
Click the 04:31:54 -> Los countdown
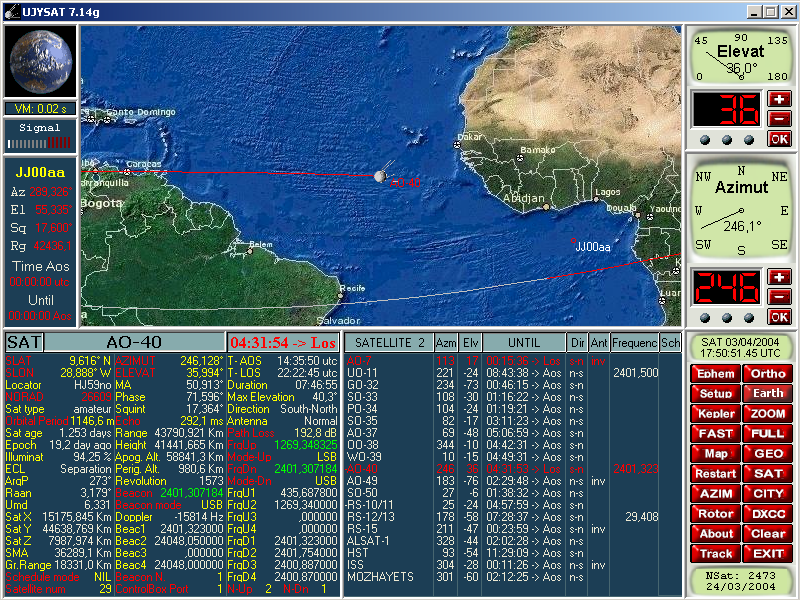click(x=283, y=342)
